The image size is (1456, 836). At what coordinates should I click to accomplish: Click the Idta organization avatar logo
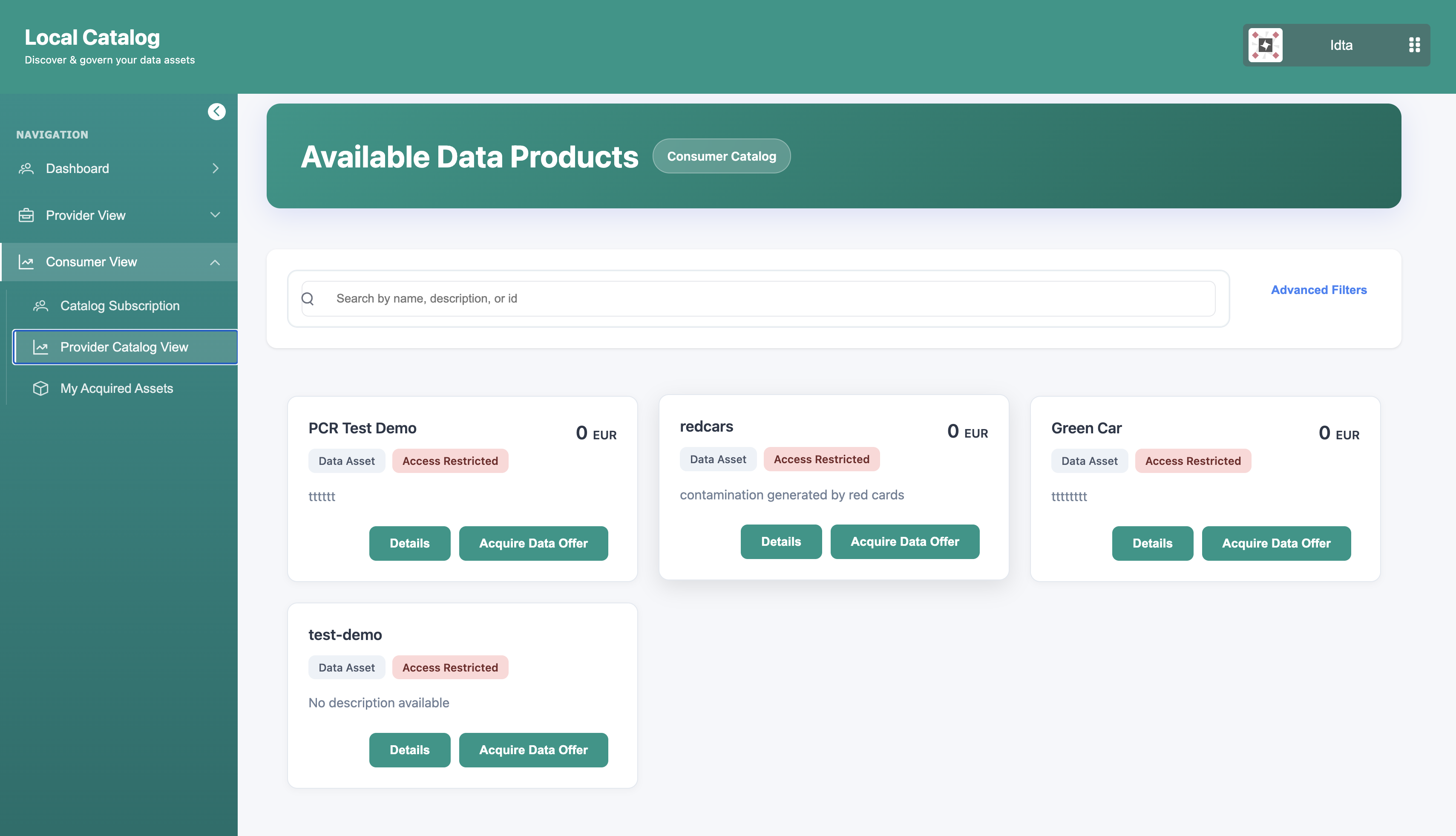click(x=1265, y=45)
